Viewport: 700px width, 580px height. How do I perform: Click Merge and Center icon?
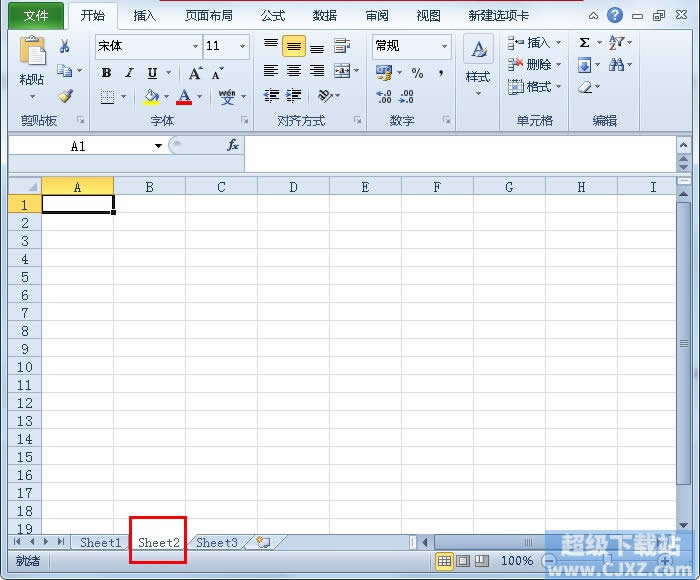(x=342, y=71)
